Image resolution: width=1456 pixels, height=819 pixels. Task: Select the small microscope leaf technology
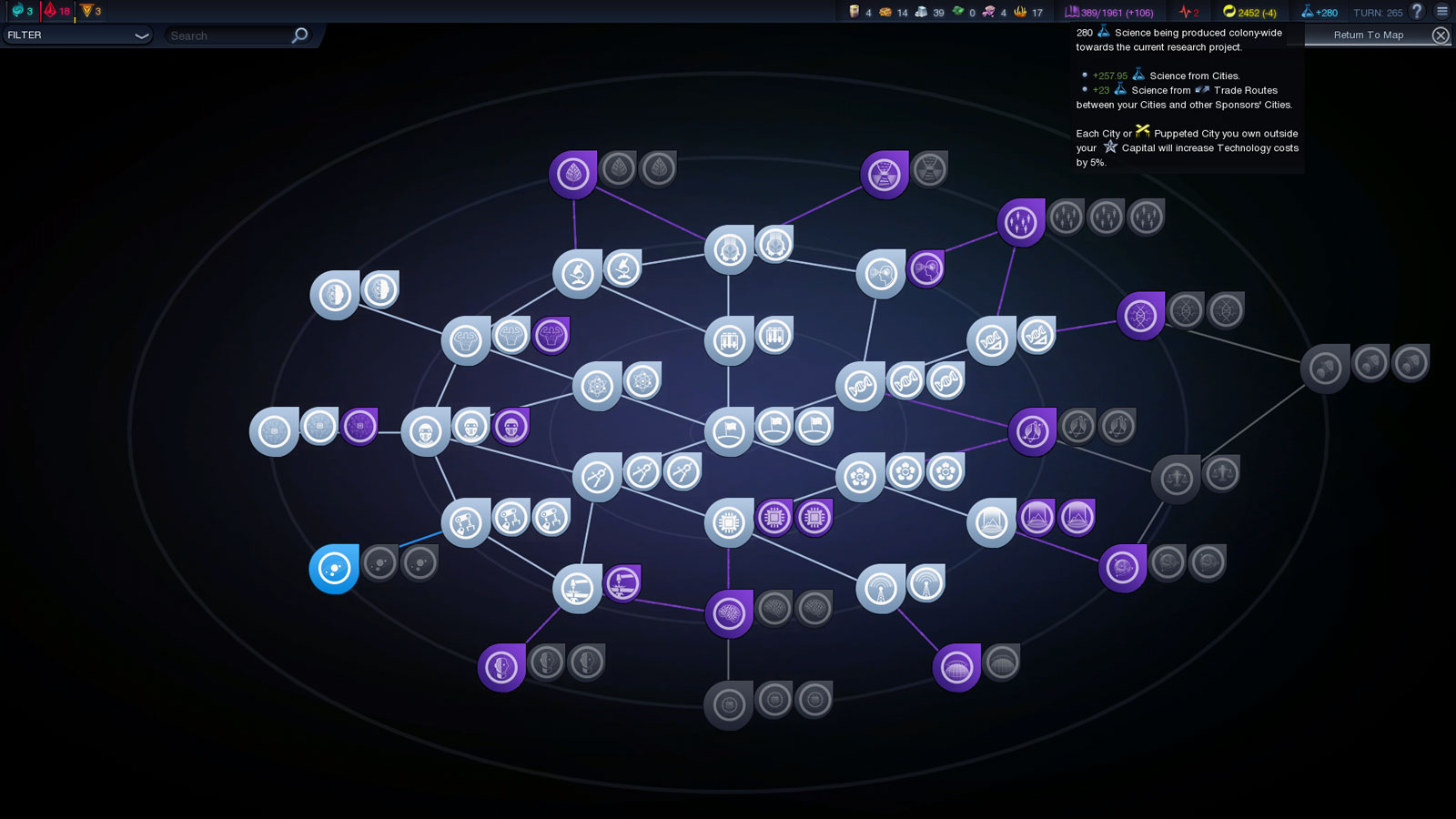[x=622, y=268]
